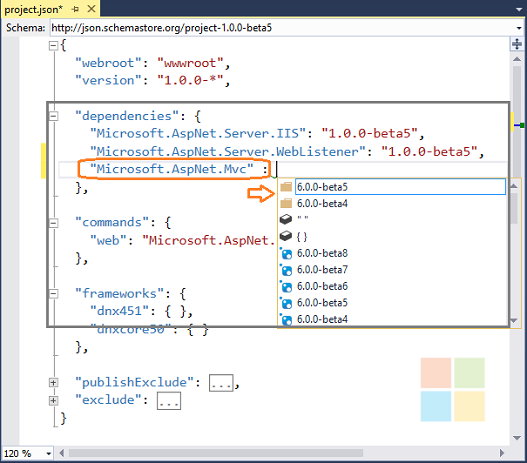Open the tab list dropdown arrow in the title strip

(519, 9)
